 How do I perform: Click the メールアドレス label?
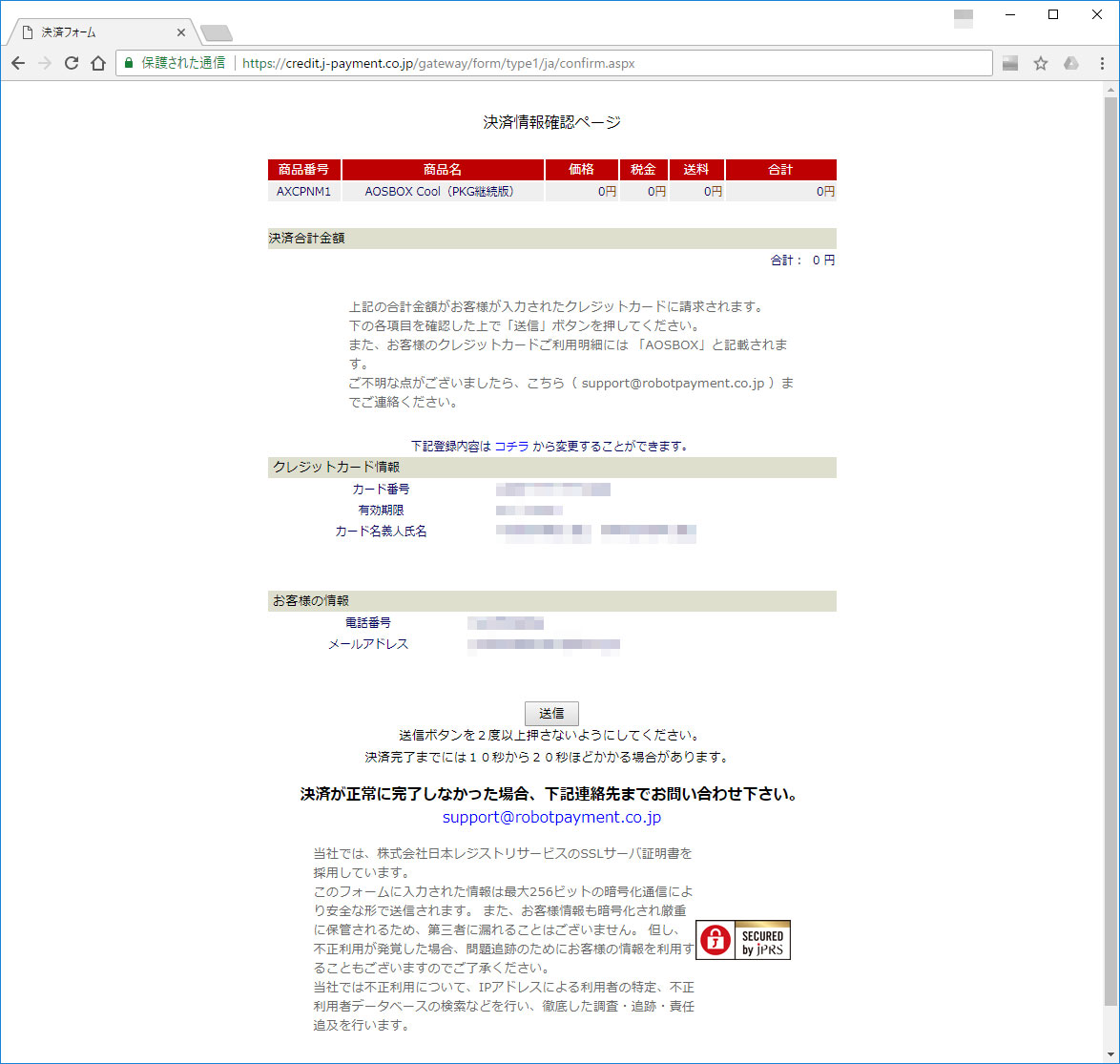(x=368, y=644)
